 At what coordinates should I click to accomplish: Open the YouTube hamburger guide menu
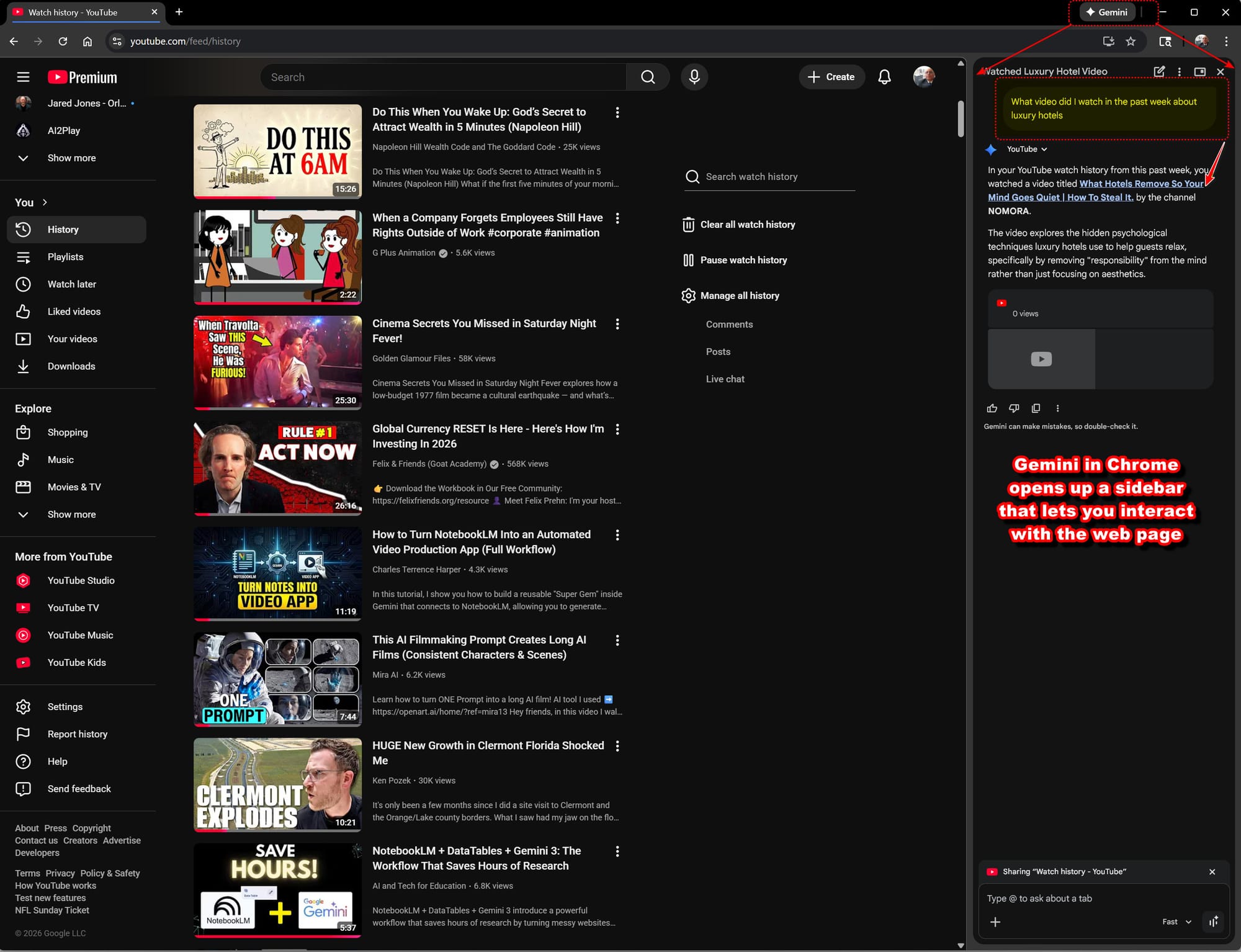point(23,77)
